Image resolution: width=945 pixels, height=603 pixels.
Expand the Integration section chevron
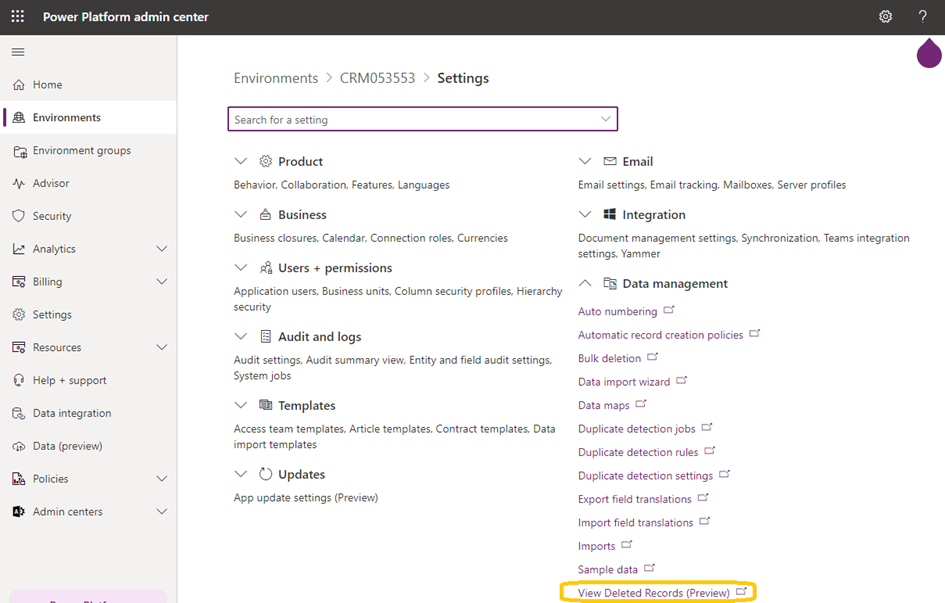point(585,214)
